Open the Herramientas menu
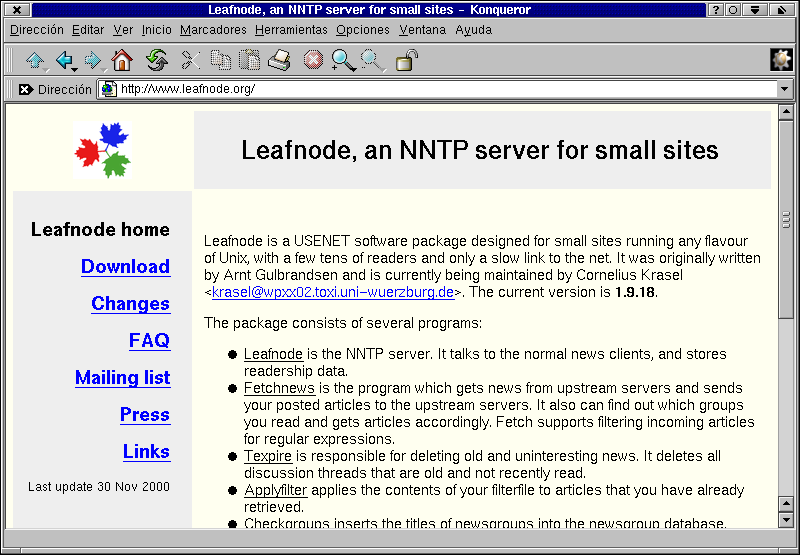Viewport: 800px width, 555px height. tap(291, 30)
